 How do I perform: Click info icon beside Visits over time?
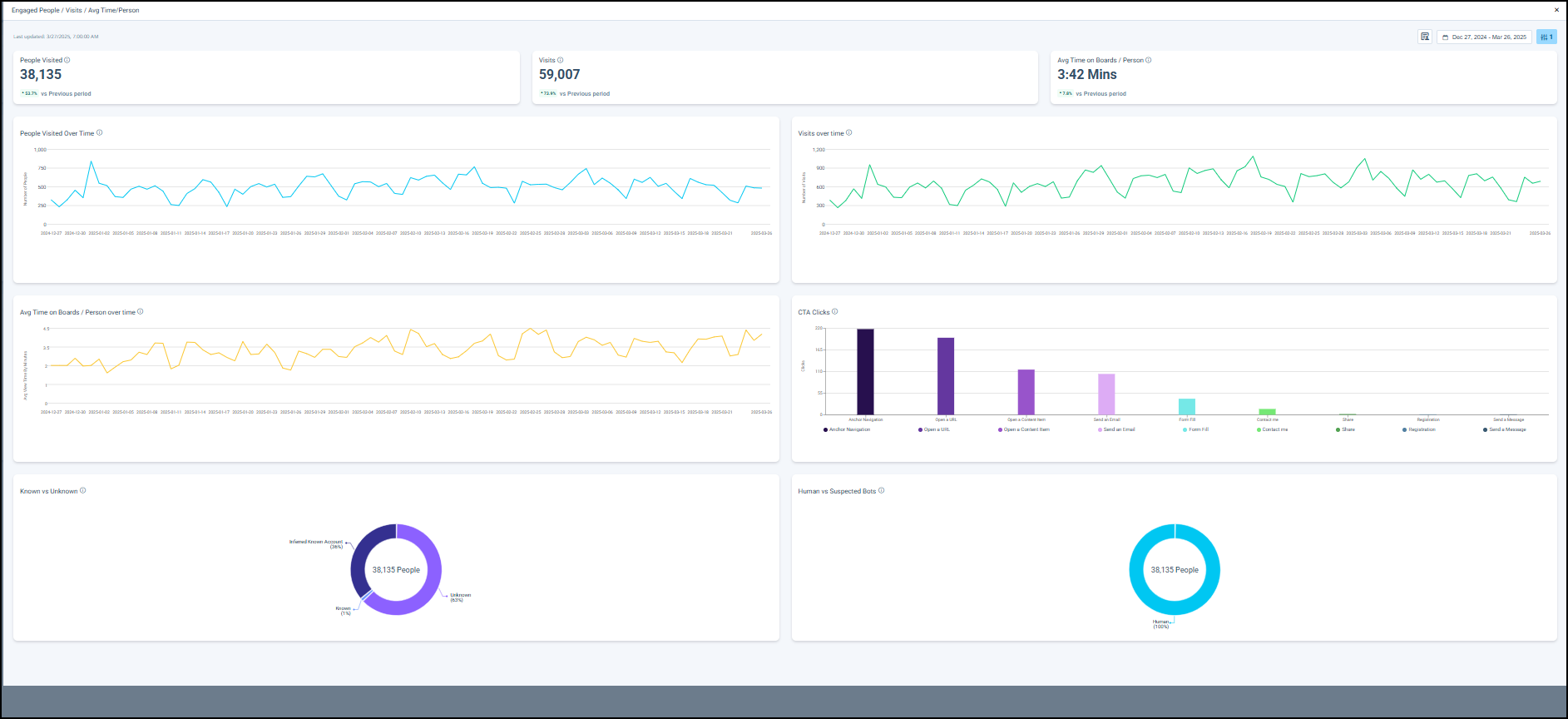(848, 133)
